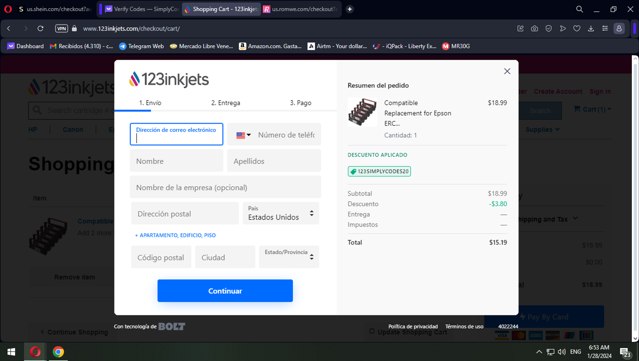Viewport: 639px width, 361px height.
Task: Focus the Dirección de correo electrónico field
Action: click(x=176, y=134)
